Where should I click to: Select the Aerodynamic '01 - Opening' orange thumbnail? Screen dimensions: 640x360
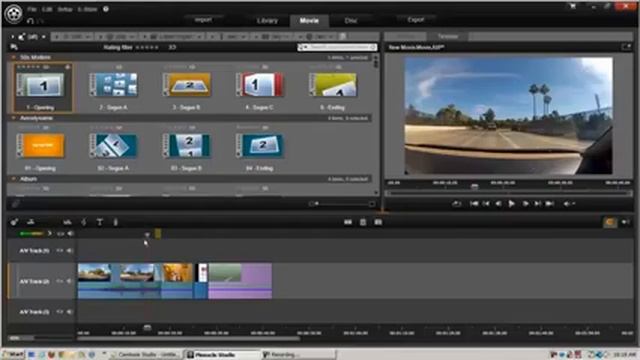[x=40, y=146]
